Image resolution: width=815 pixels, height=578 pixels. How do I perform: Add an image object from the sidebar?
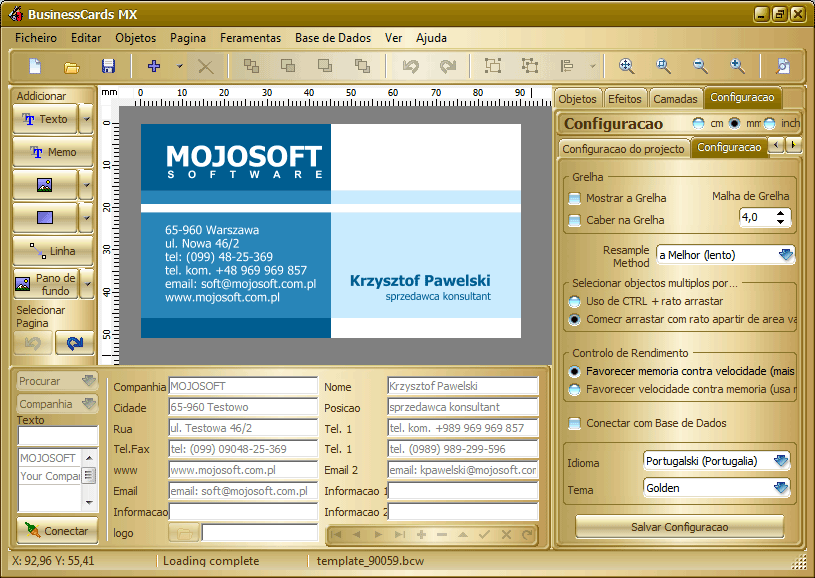click(x=45, y=185)
